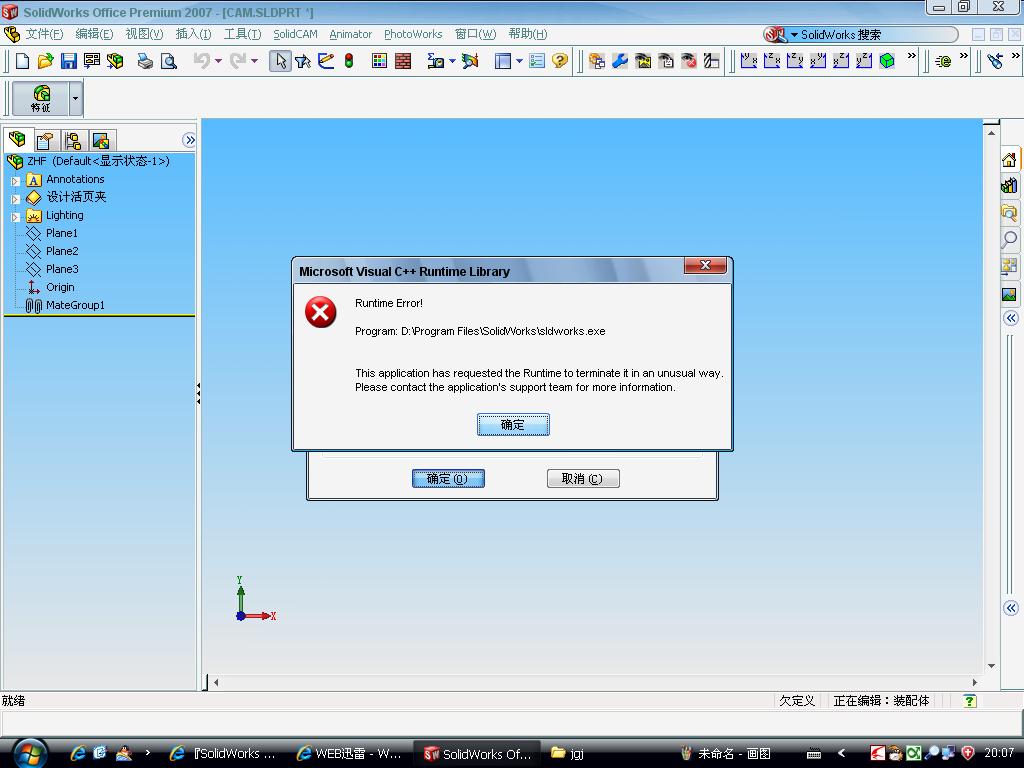Open the 文件(F) menu

(44, 34)
